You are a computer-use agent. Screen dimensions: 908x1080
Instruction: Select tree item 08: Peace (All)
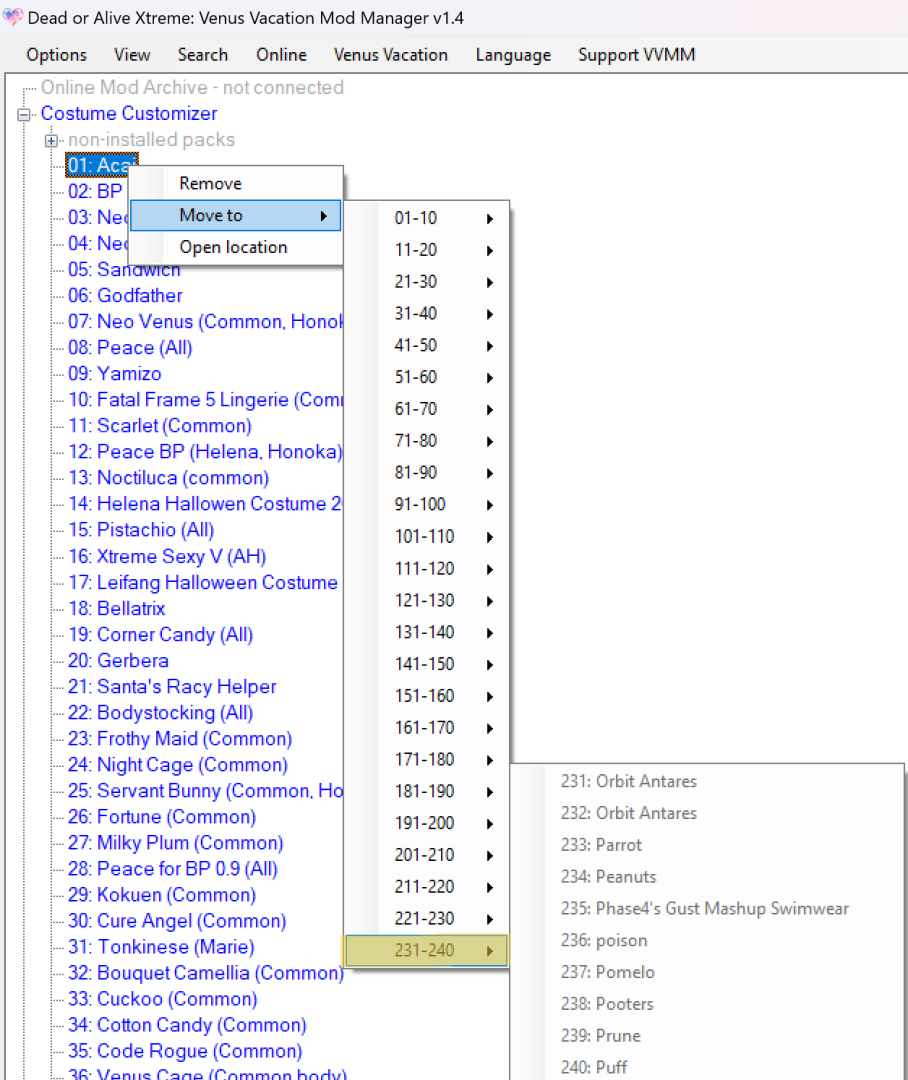tap(130, 348)
